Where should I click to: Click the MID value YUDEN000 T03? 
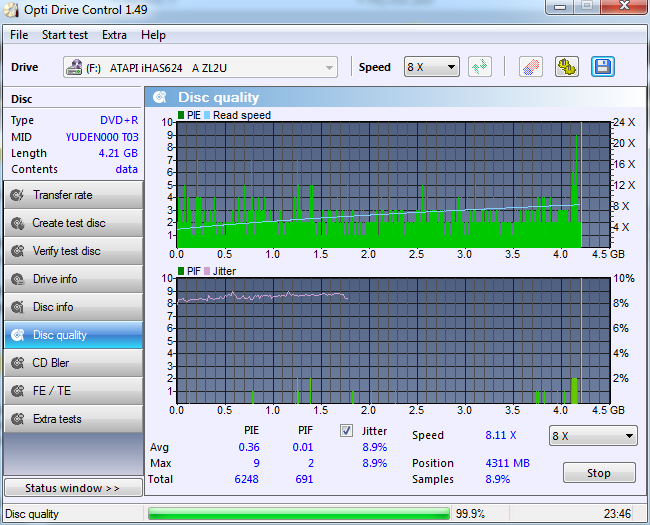pos(102,137)
